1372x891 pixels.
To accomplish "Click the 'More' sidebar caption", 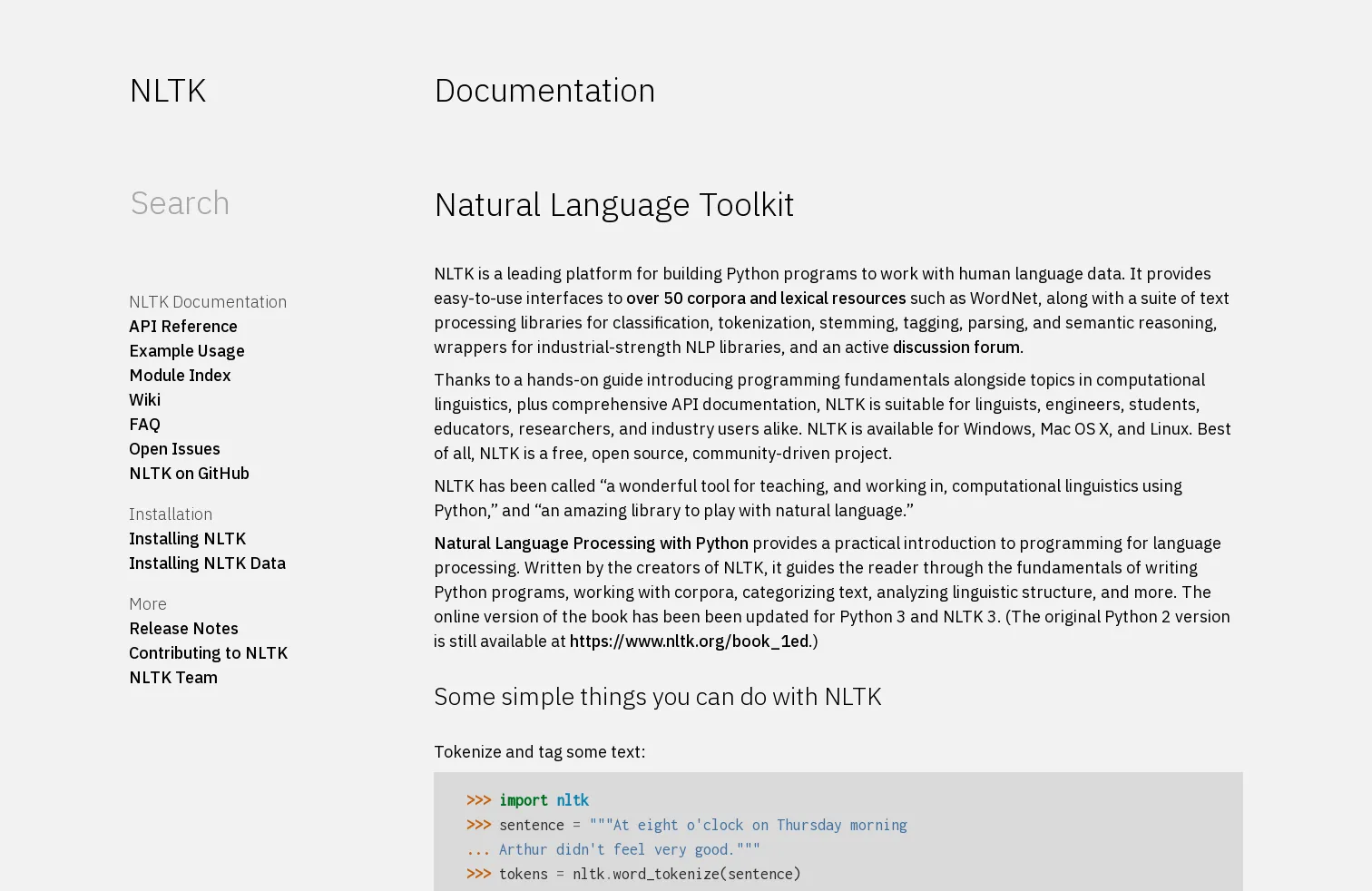I will 148,603.
